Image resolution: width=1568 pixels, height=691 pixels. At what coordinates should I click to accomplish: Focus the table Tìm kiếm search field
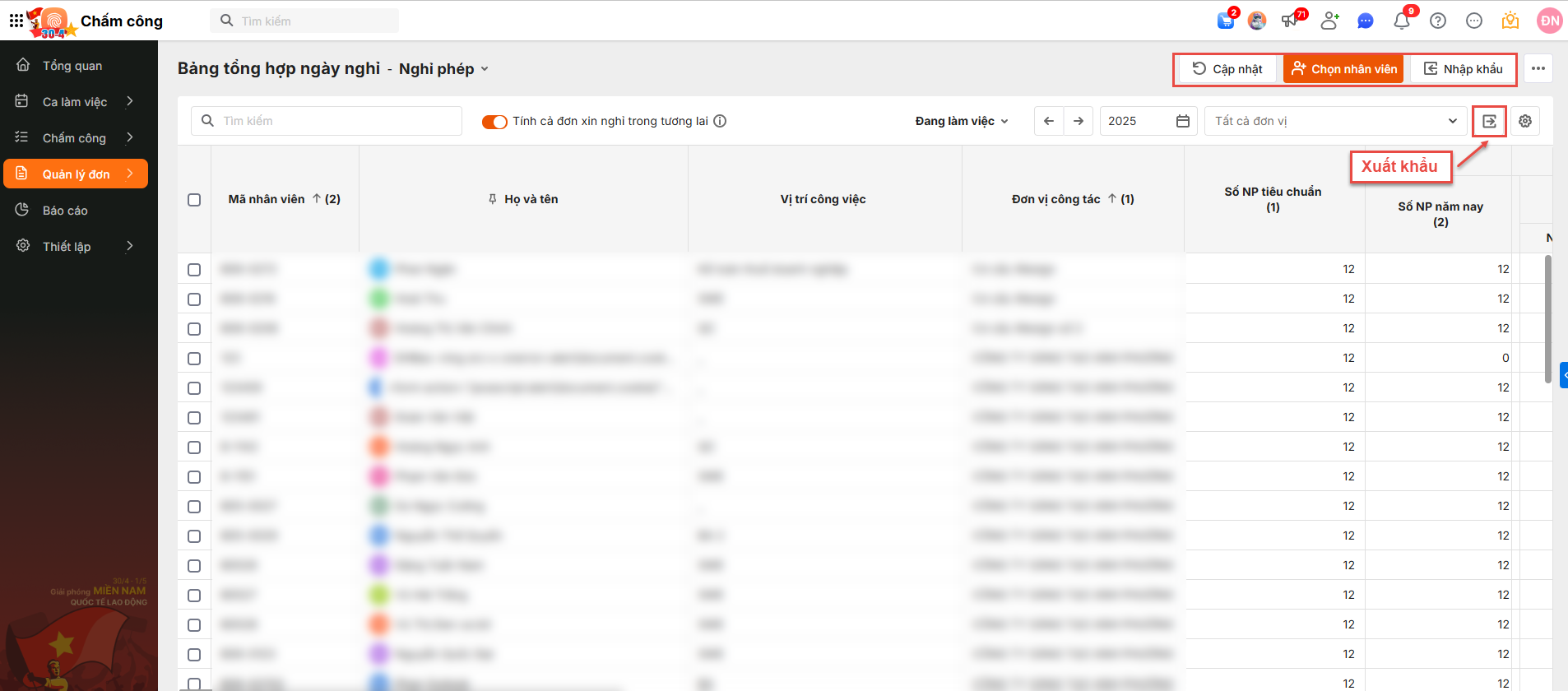click(327, 121)
